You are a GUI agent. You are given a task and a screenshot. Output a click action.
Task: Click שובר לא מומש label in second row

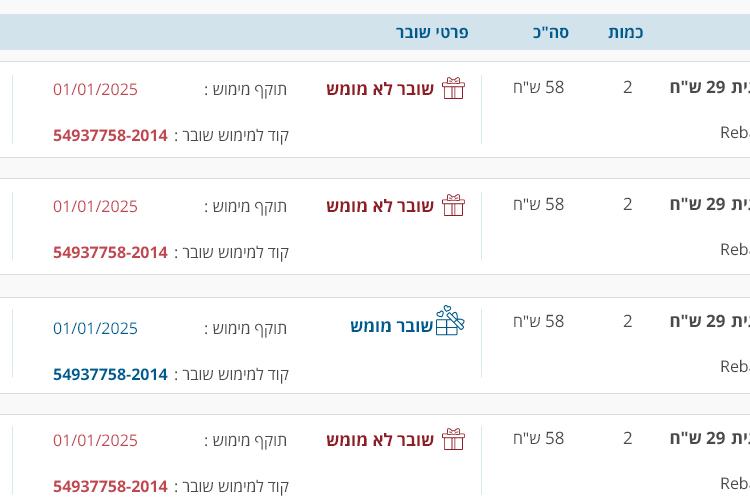(x=380, y=206)
